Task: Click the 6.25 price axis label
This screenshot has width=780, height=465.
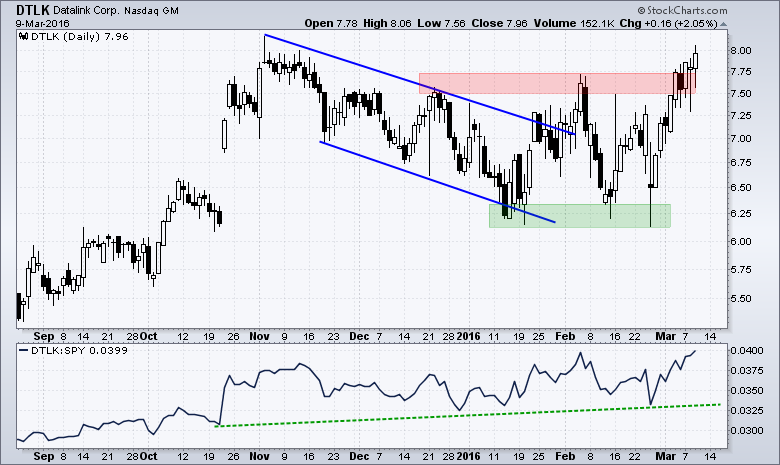Action: point(741,213)
